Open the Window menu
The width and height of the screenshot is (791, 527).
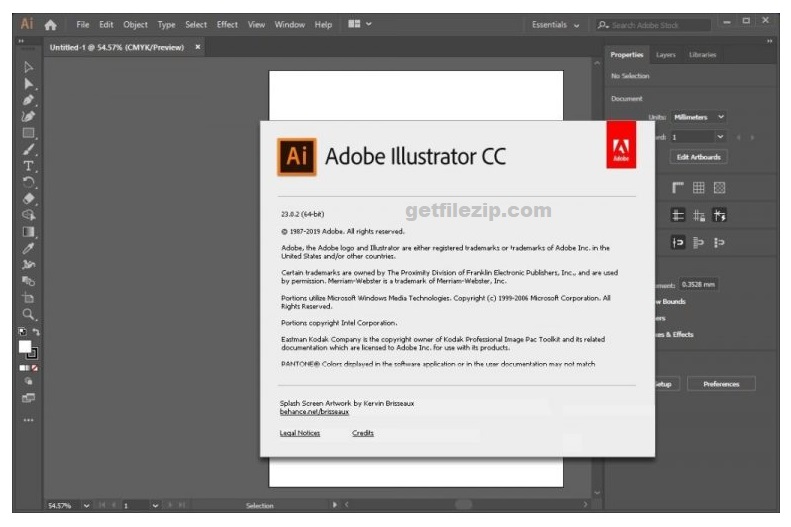290,25
